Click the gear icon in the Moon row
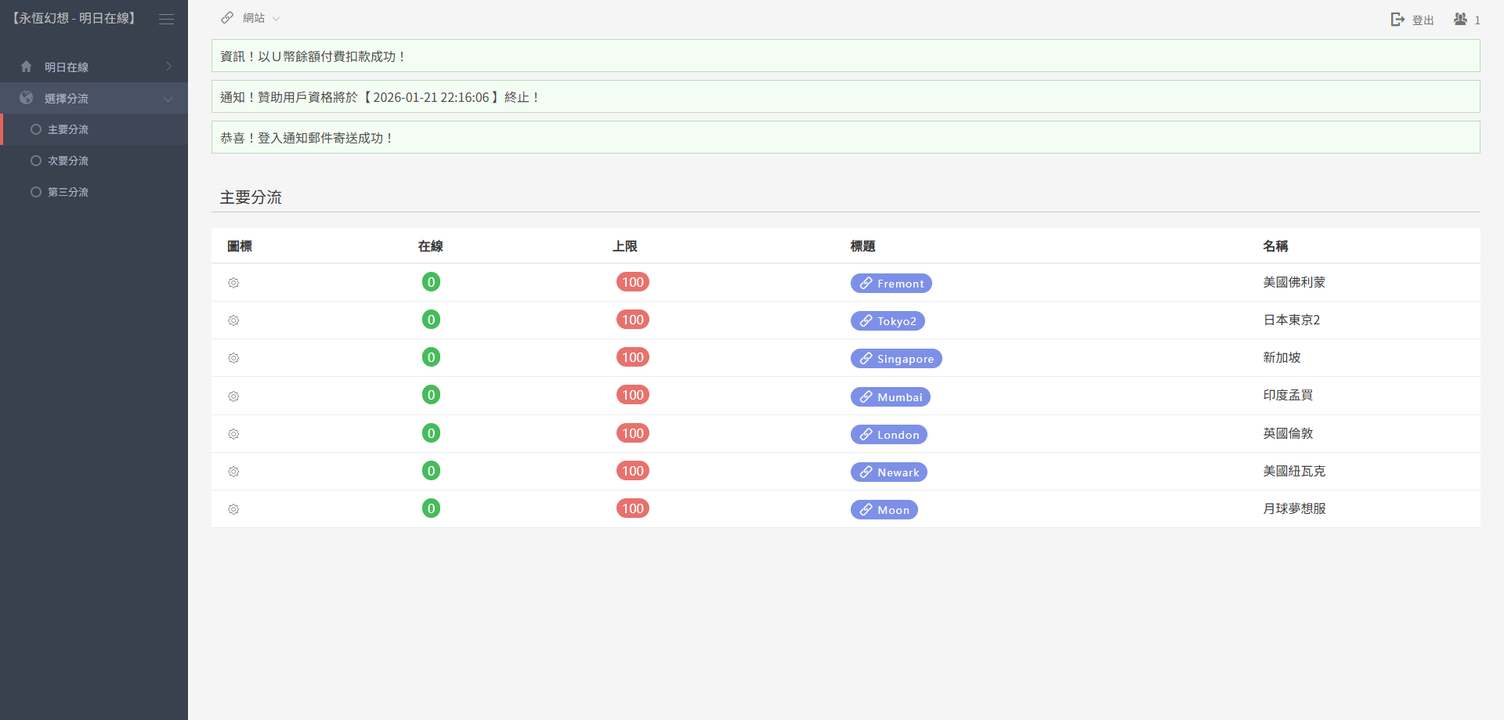This screenshot has width=1504, height=720. 233,509
